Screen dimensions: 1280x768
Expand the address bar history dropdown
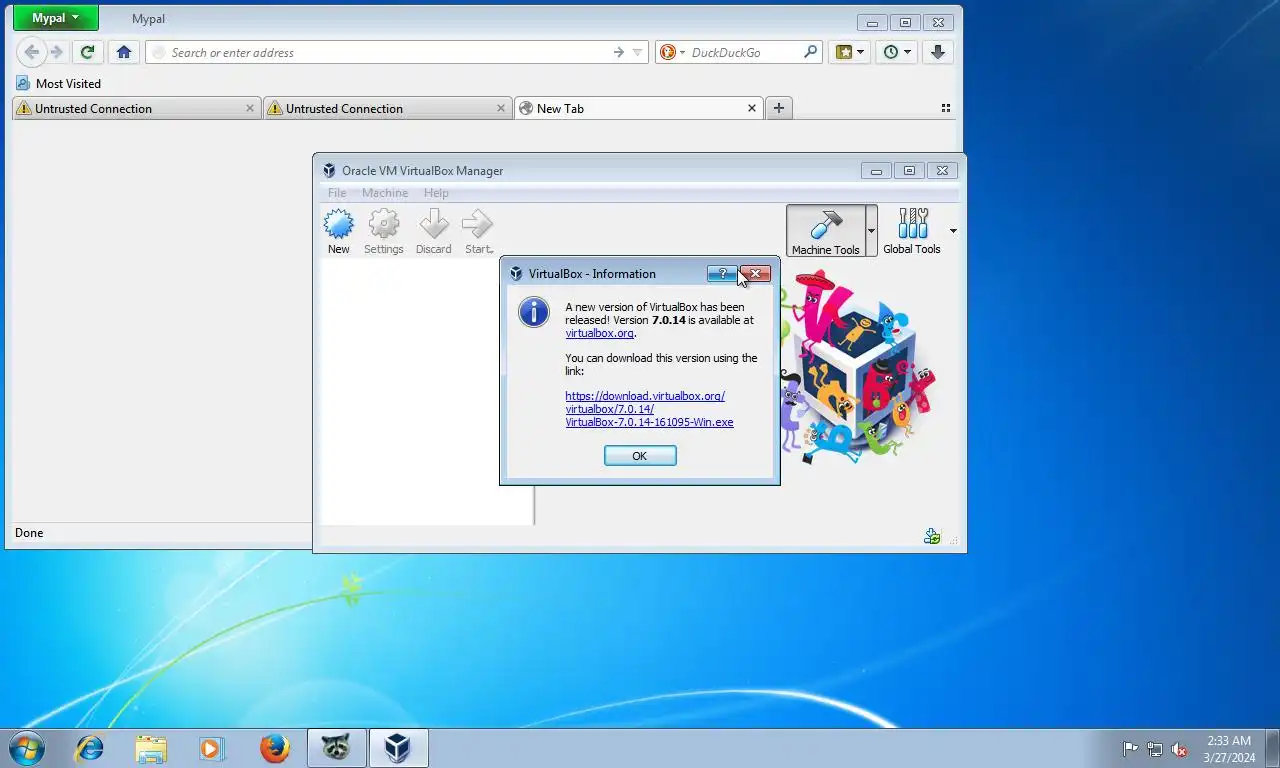coord(638,52)
